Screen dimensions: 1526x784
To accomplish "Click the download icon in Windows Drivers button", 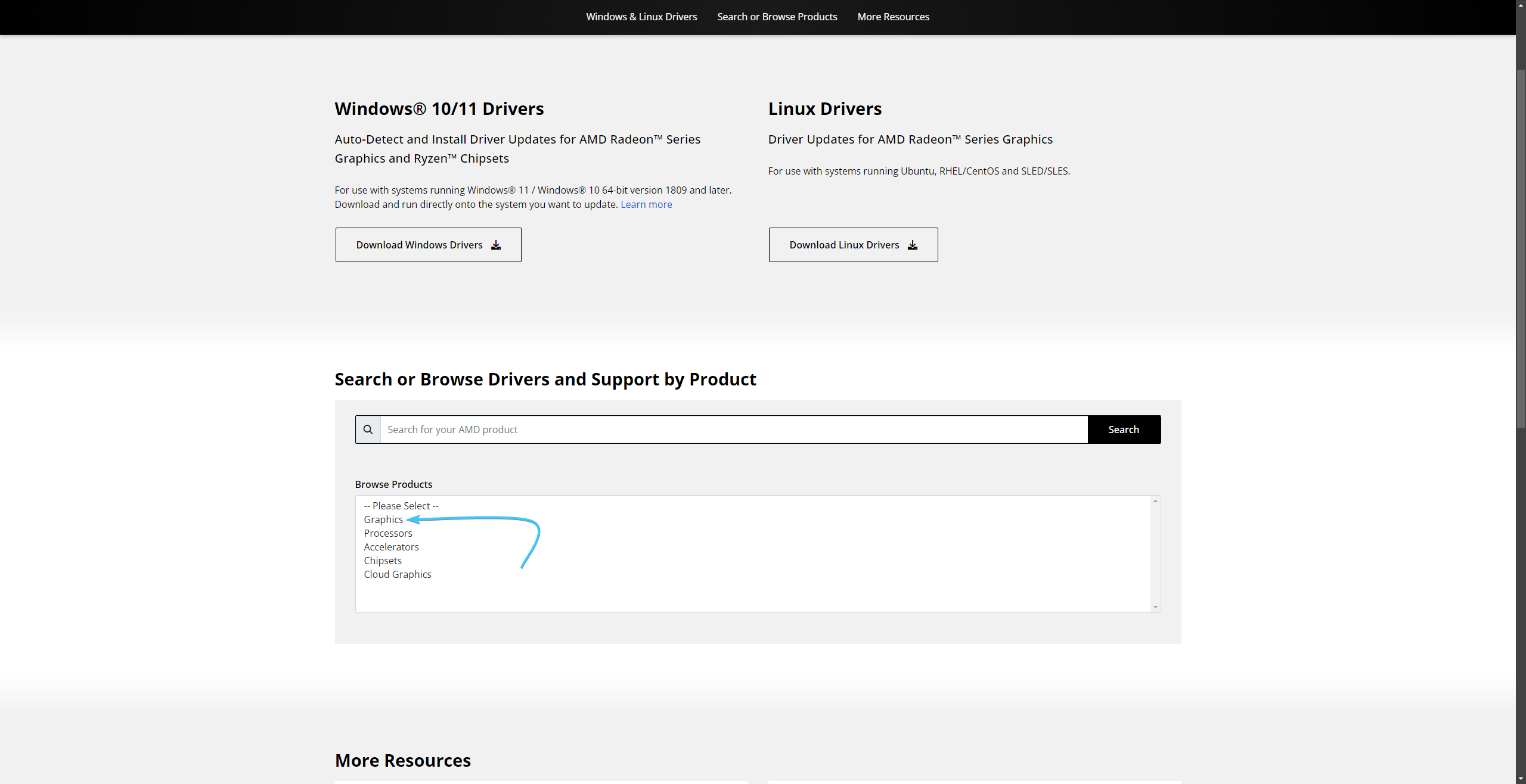I will click(x=496, y=245).
